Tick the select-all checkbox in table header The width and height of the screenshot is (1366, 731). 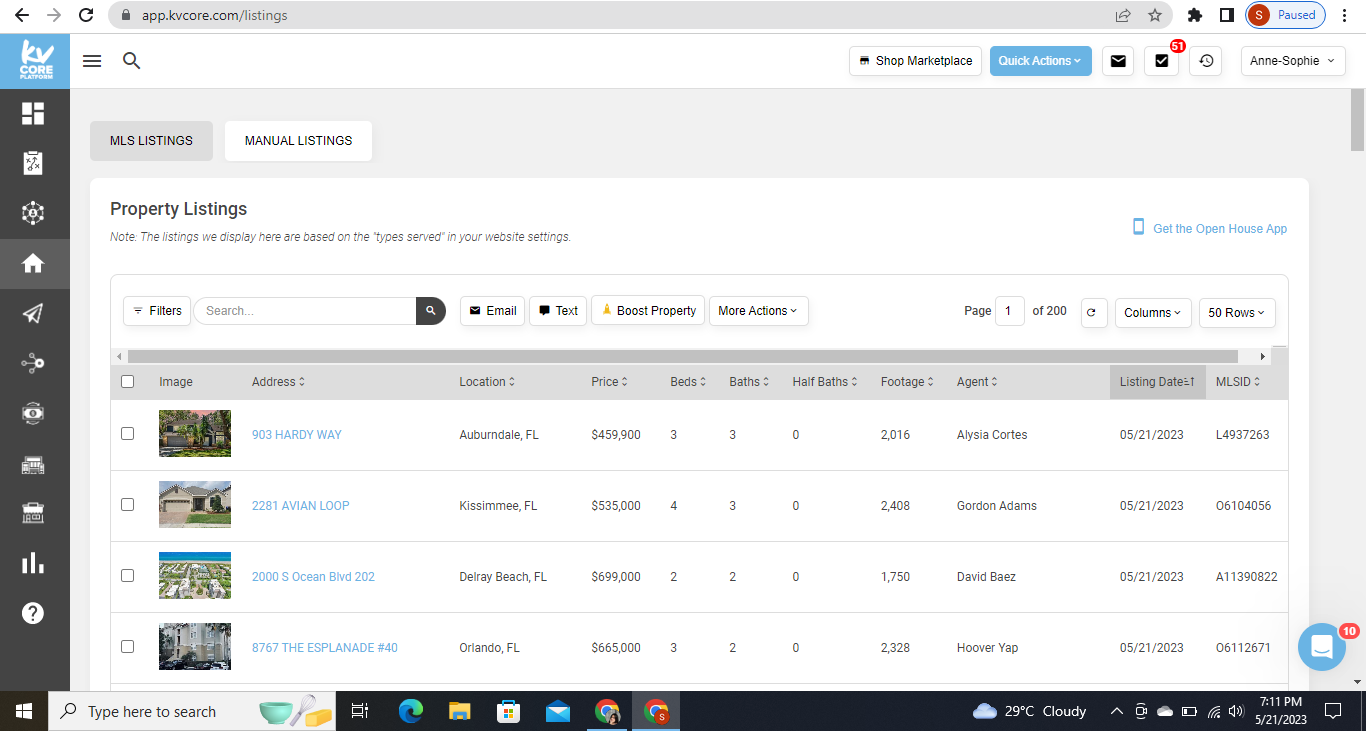click(127, 381)
